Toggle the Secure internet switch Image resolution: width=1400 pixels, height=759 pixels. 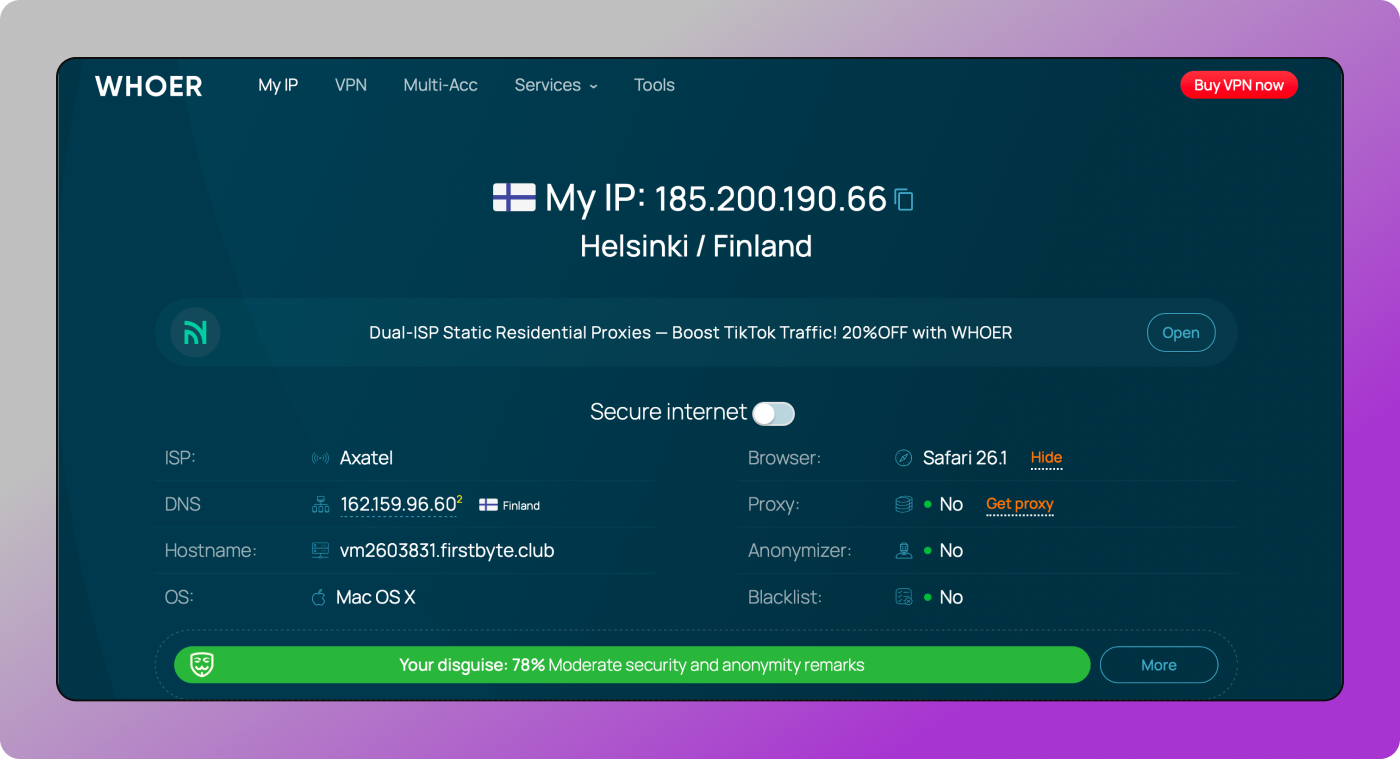(x=773, y=413)
